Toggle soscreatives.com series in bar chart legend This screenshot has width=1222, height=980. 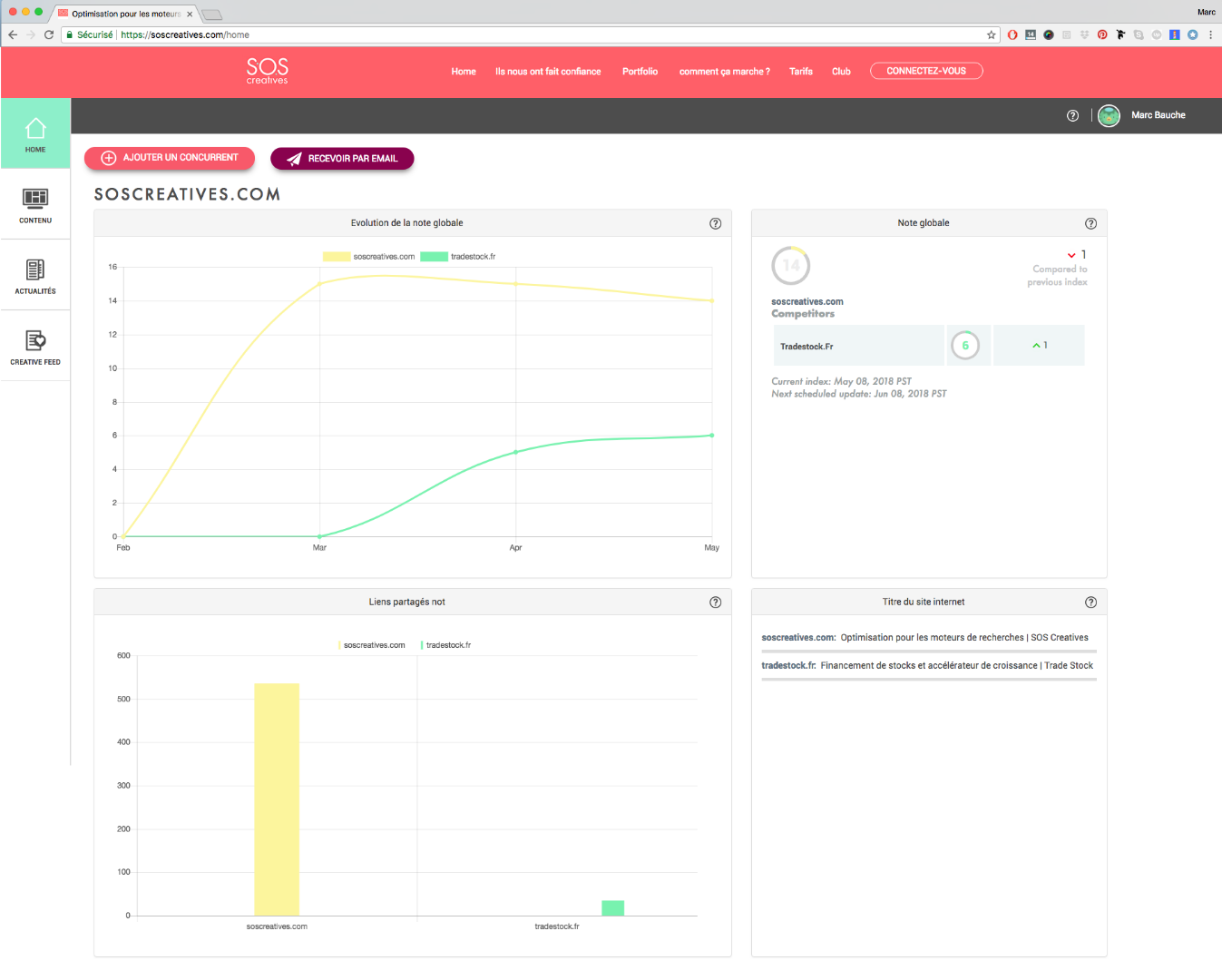tap(372, 645)
